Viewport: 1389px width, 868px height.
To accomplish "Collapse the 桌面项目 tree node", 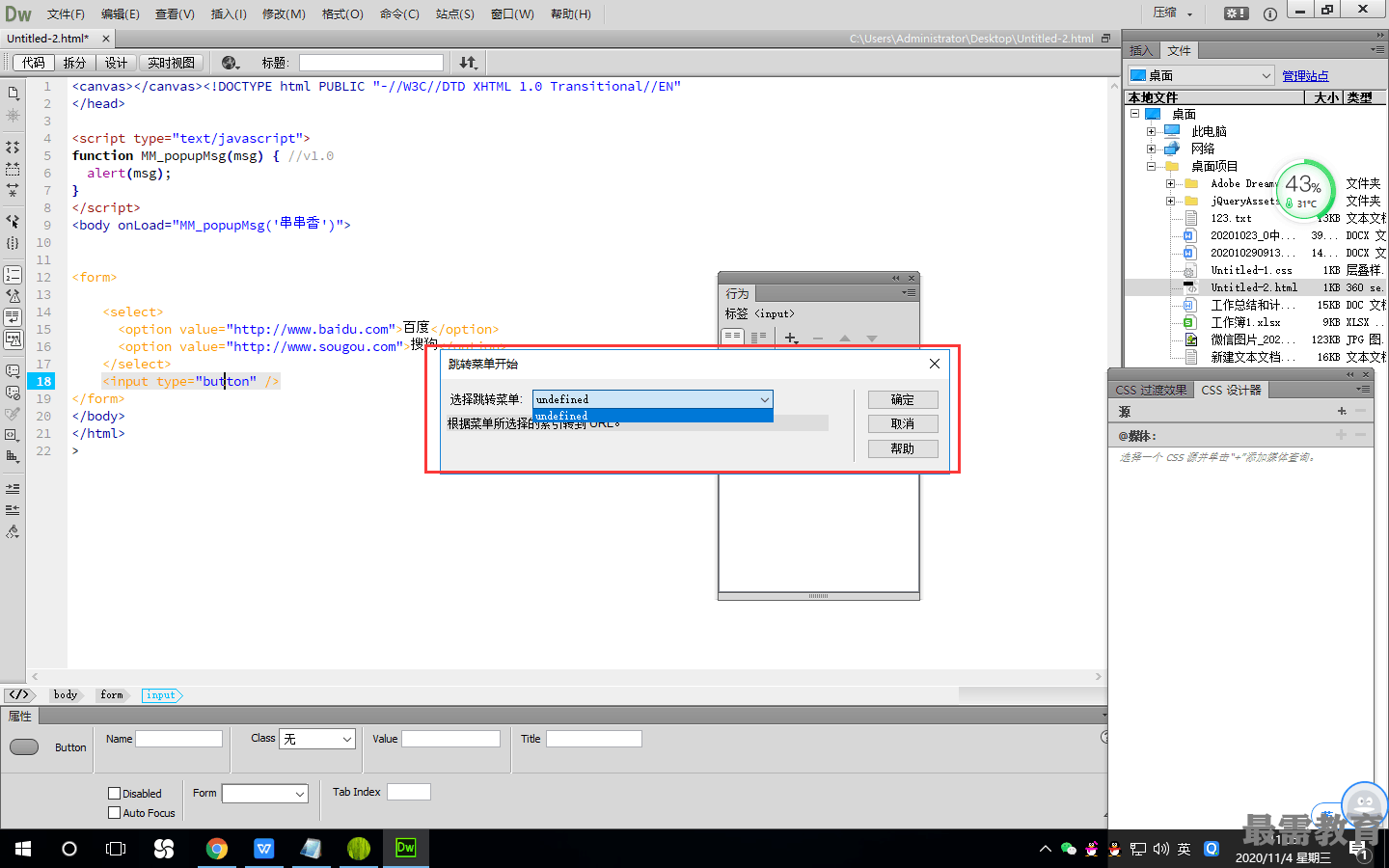I will (x=1151, y=166).
